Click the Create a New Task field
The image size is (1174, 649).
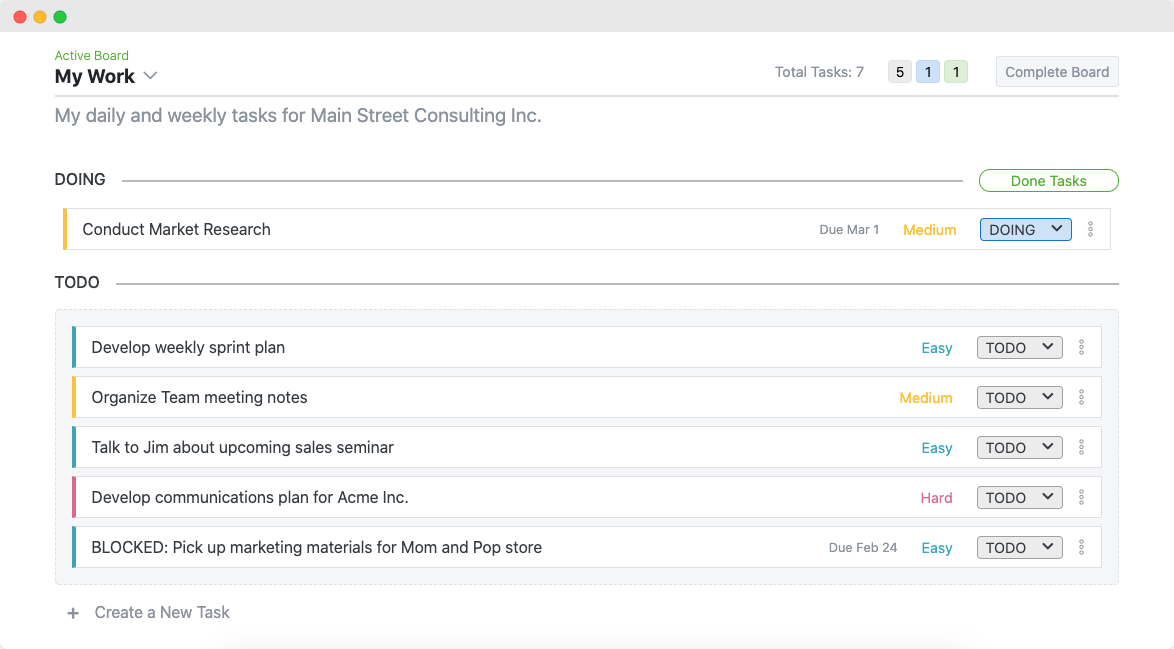click(x=162, y=612)
